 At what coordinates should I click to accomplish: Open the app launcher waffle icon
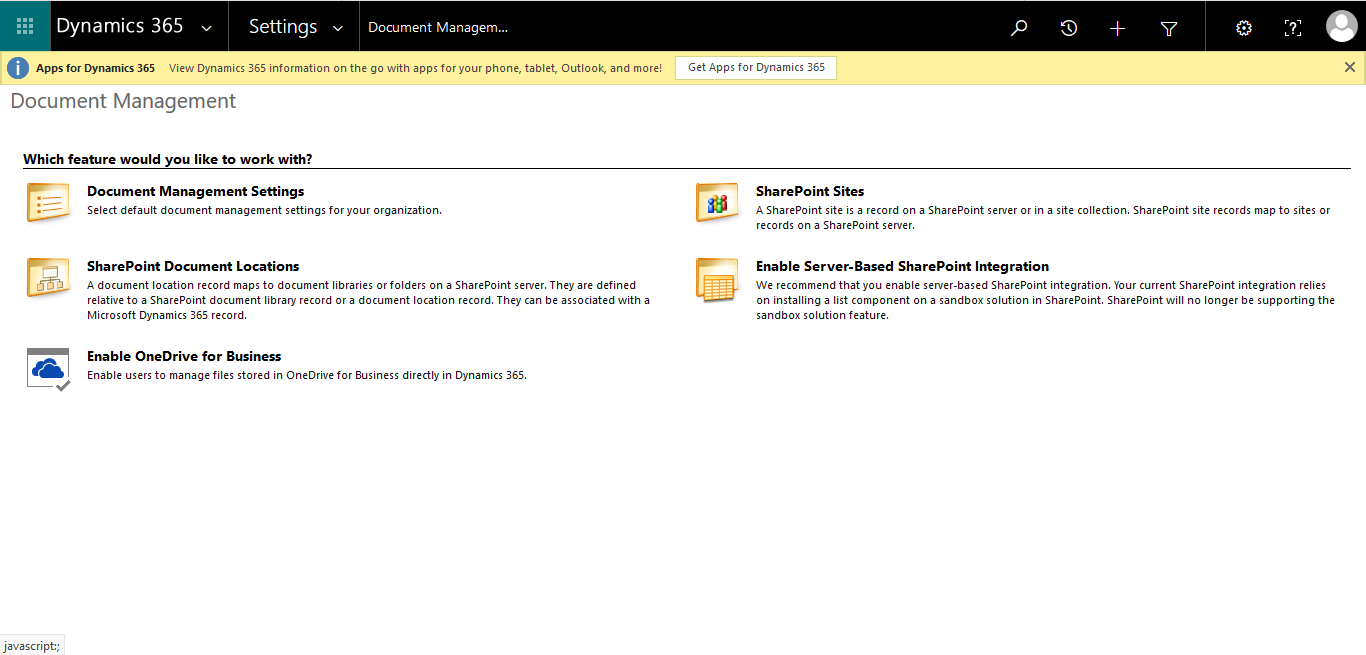(25, 26)
